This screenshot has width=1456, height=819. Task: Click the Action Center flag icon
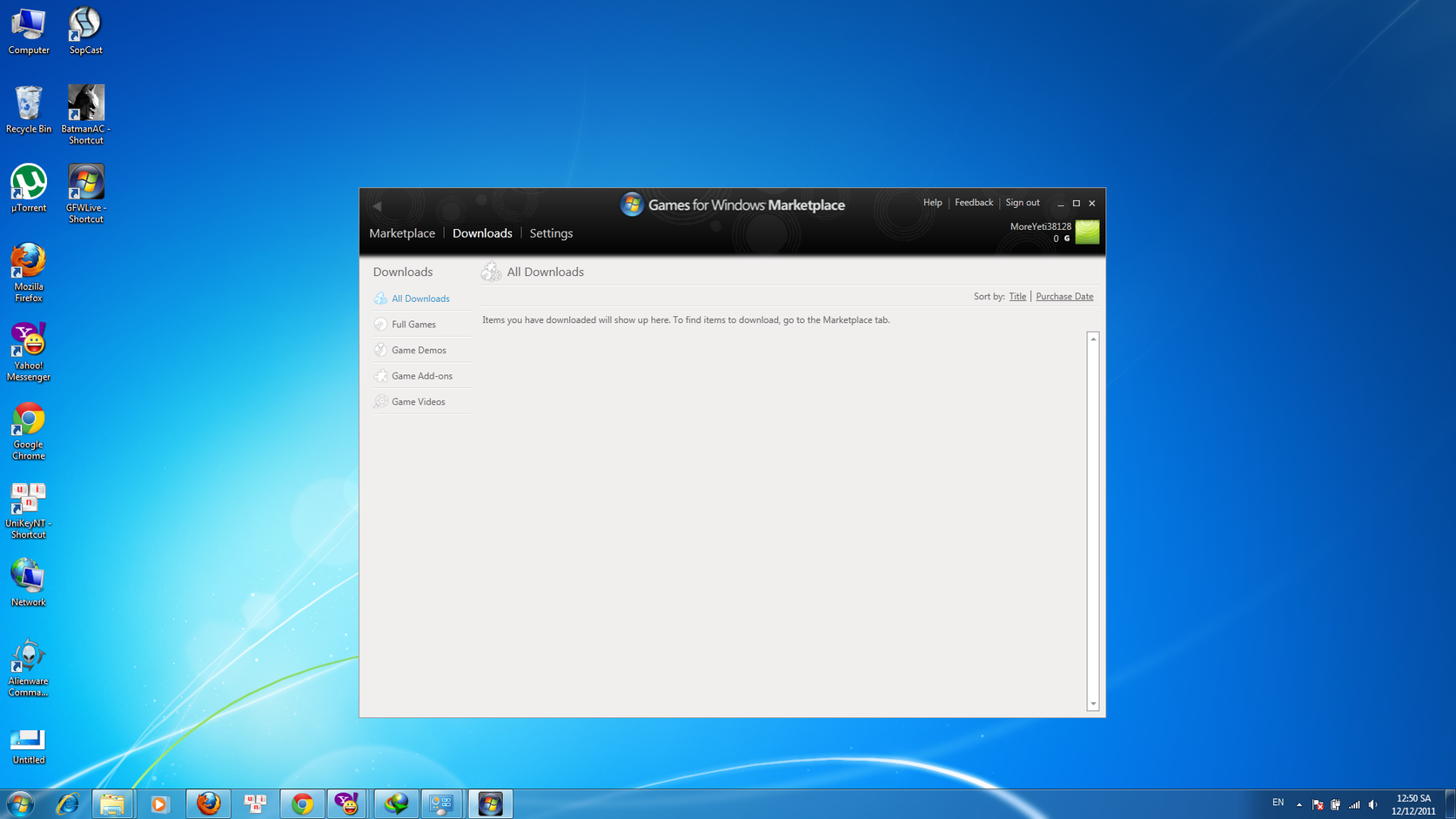(x=1318, y=804)
